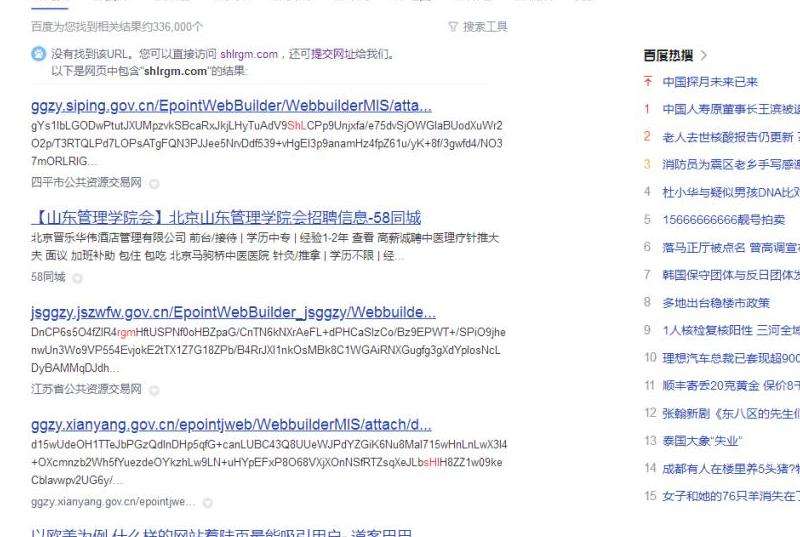Click the 58同城 source label

click(48, 277)
